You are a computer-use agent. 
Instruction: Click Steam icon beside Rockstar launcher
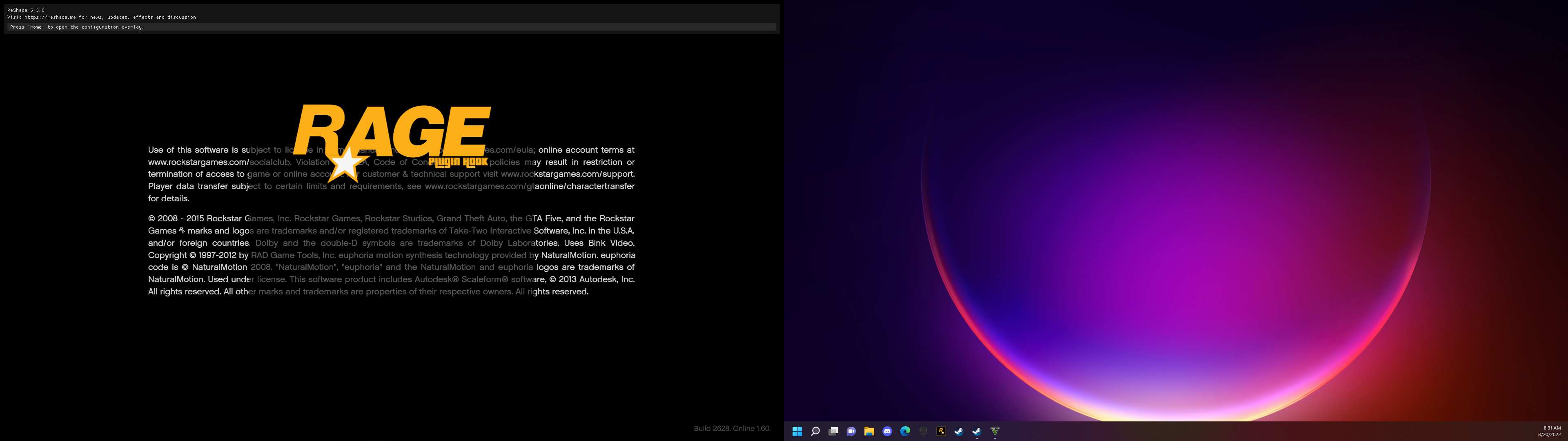click(959, 431)
